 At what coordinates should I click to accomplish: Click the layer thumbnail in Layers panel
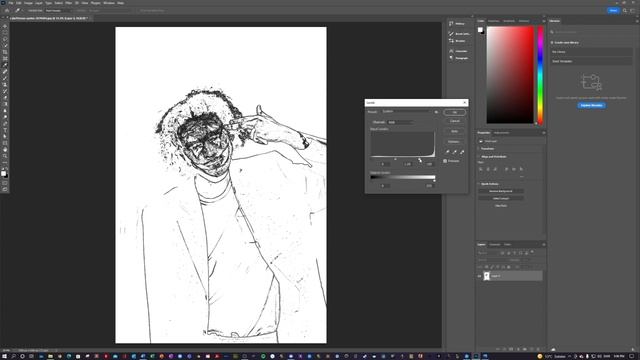(487, 276)
